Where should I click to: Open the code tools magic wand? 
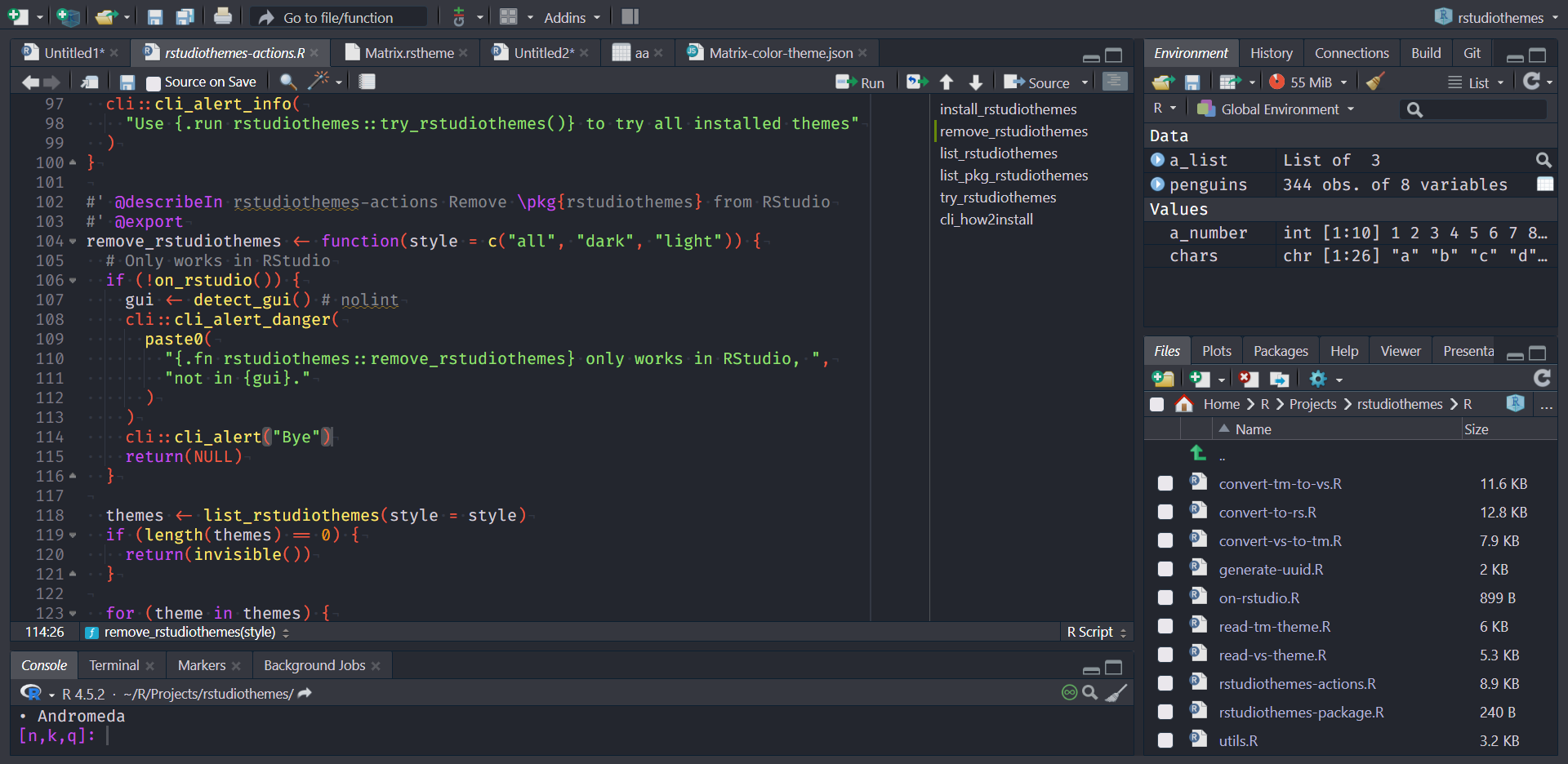(x=318, y=81)
